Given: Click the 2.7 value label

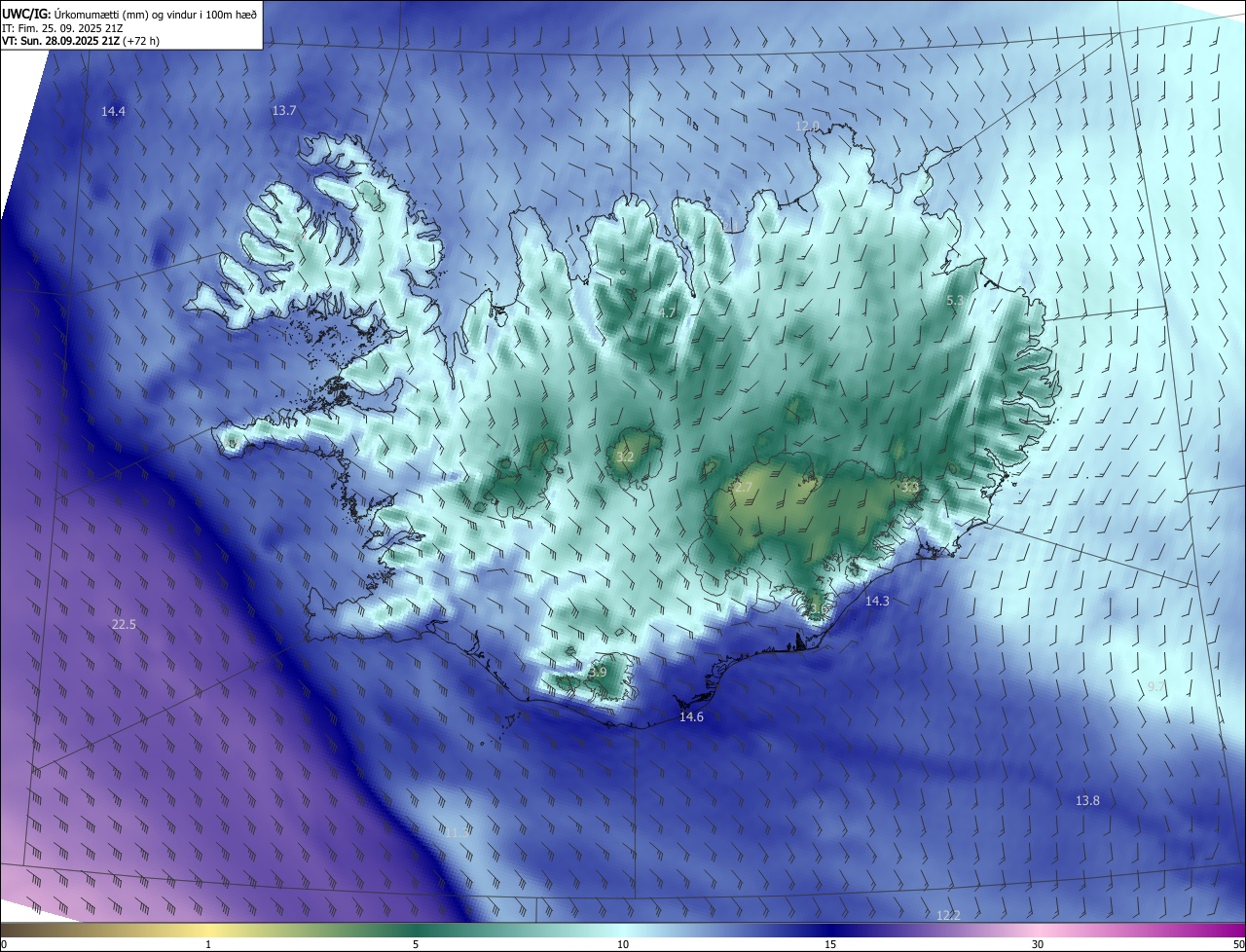Looking at the screenshot, I should coord(744,488).
